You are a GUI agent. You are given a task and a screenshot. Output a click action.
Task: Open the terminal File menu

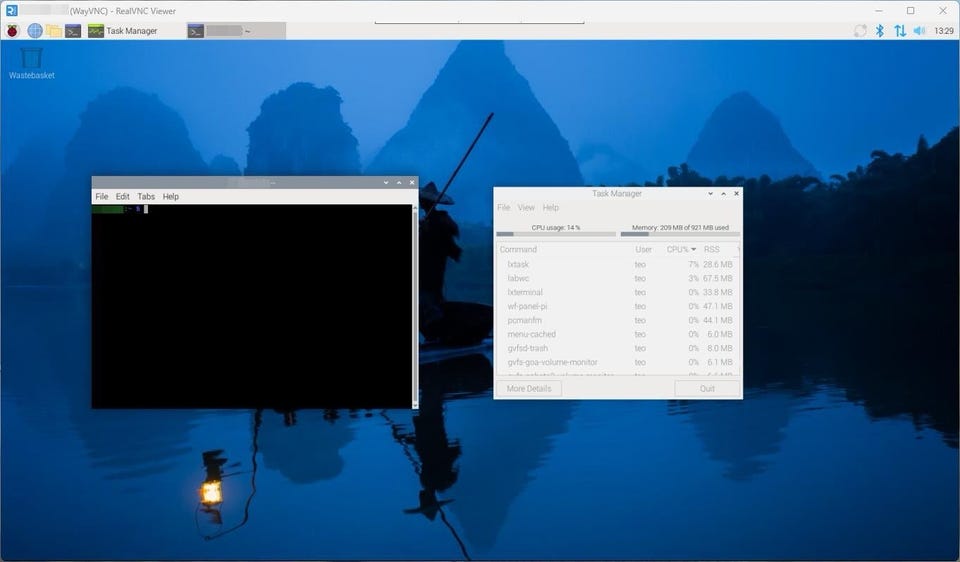click(102, 197)
